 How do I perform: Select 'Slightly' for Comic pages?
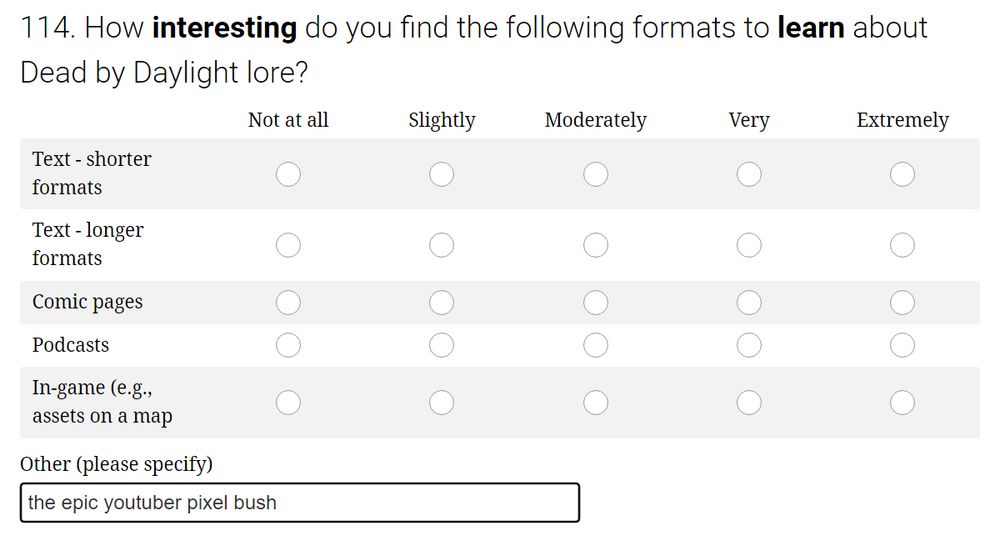point(441,302)
